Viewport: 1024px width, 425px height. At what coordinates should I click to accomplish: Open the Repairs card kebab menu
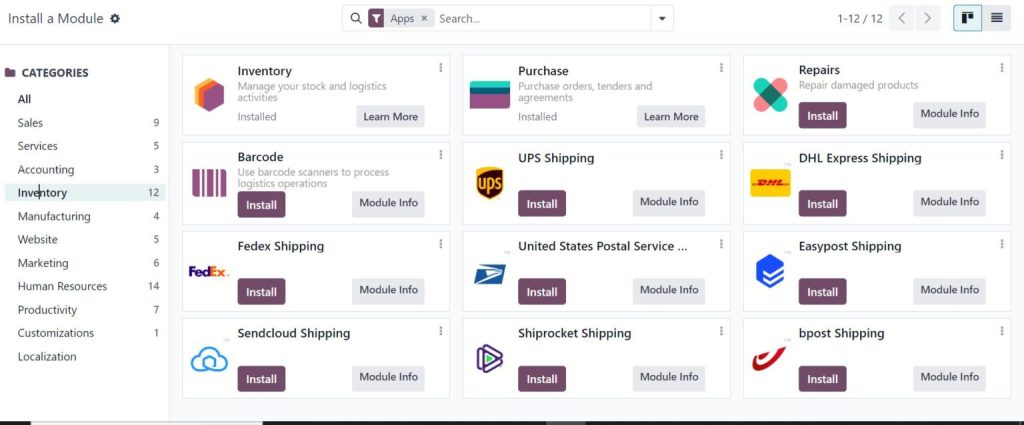1002,68
